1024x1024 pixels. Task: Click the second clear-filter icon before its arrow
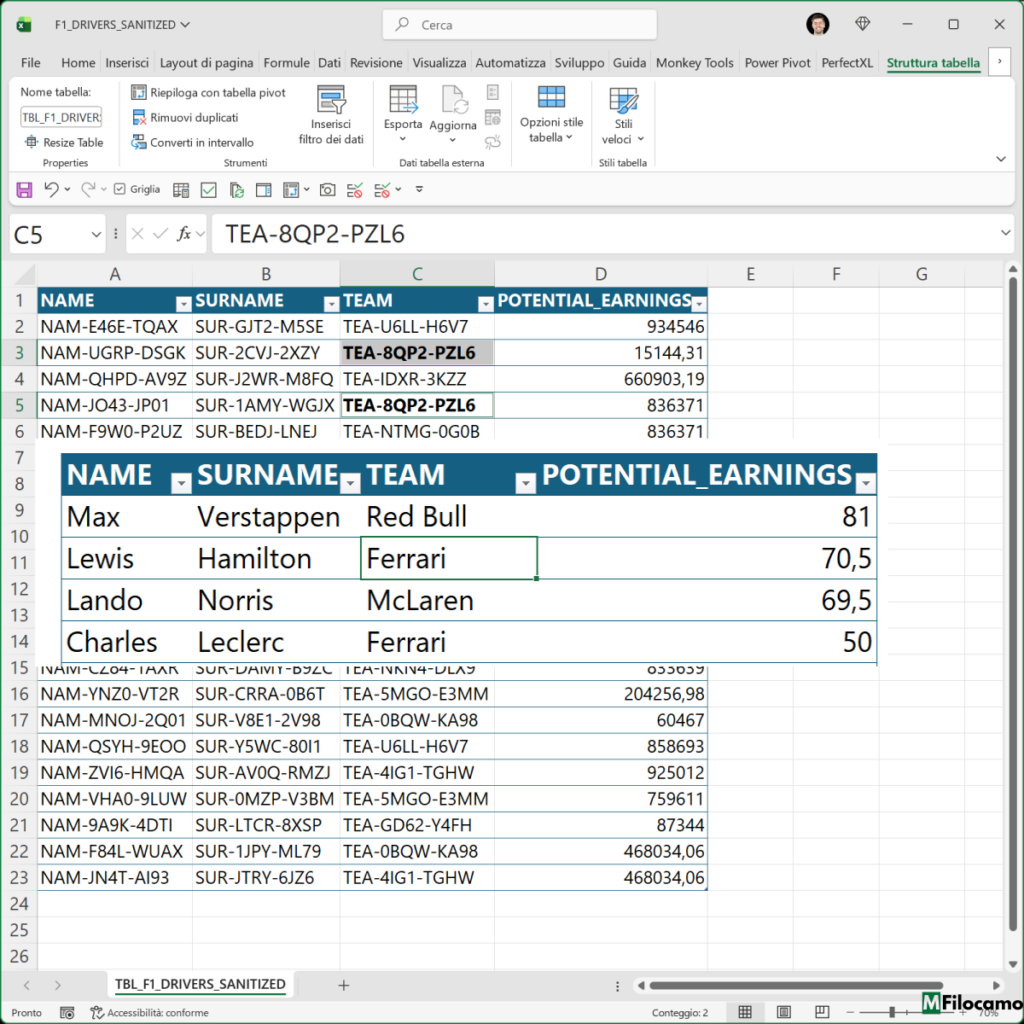click(x=382, y=190)
